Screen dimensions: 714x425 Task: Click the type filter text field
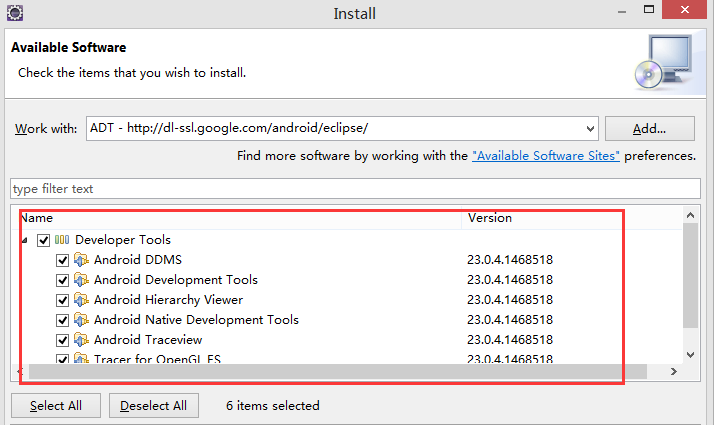(x=356, y=189)
